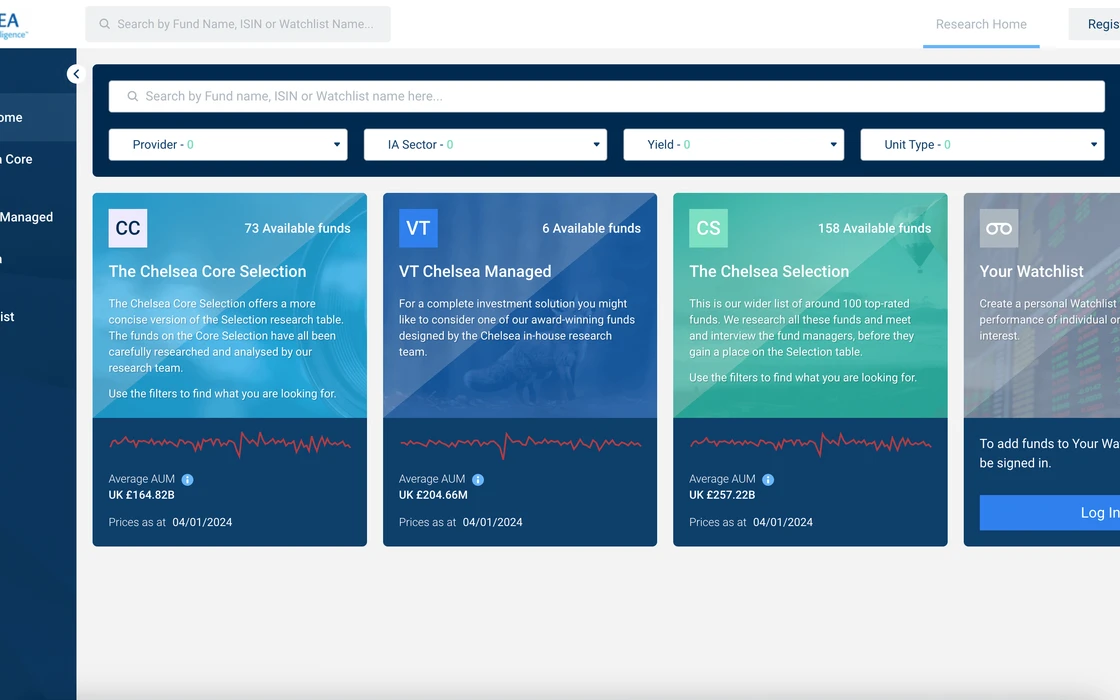Screen dimensions: 1120x700
Task: Open the IA Sector filter dropdown
Action: [x=485, y=144]
